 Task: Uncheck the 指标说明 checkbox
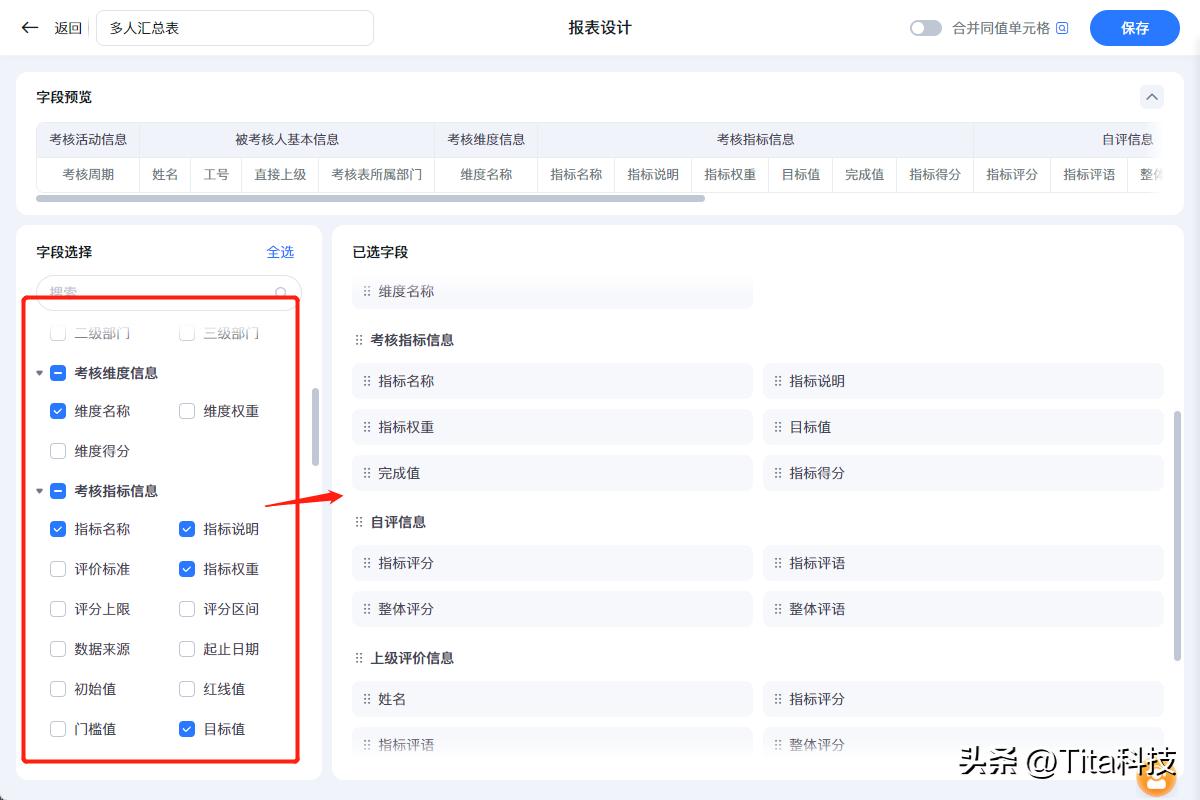point(187,529)
